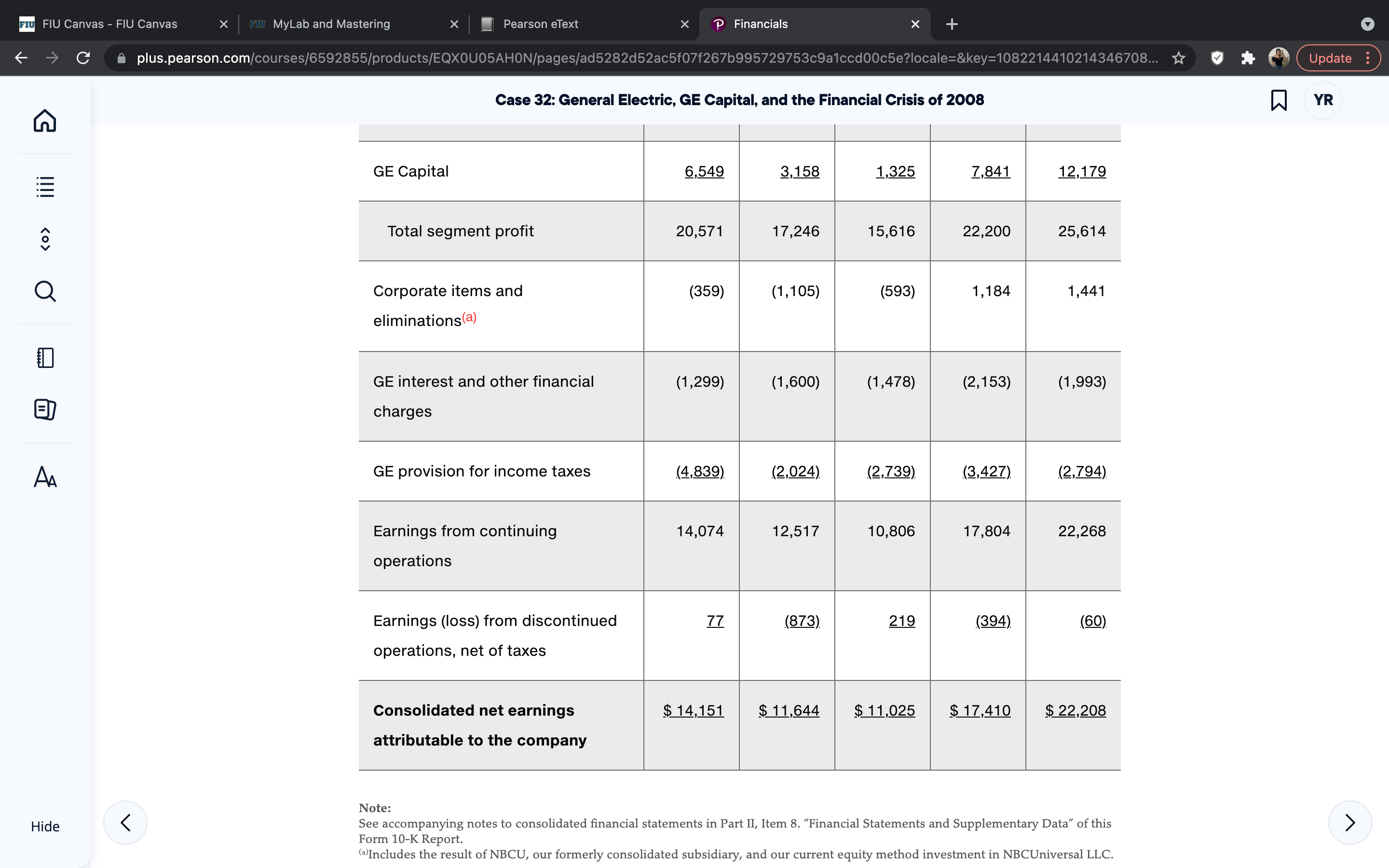Open the flashcards icon in sidebar
The width and height of the screenshot is (1389, 868).
pos(45,409)
